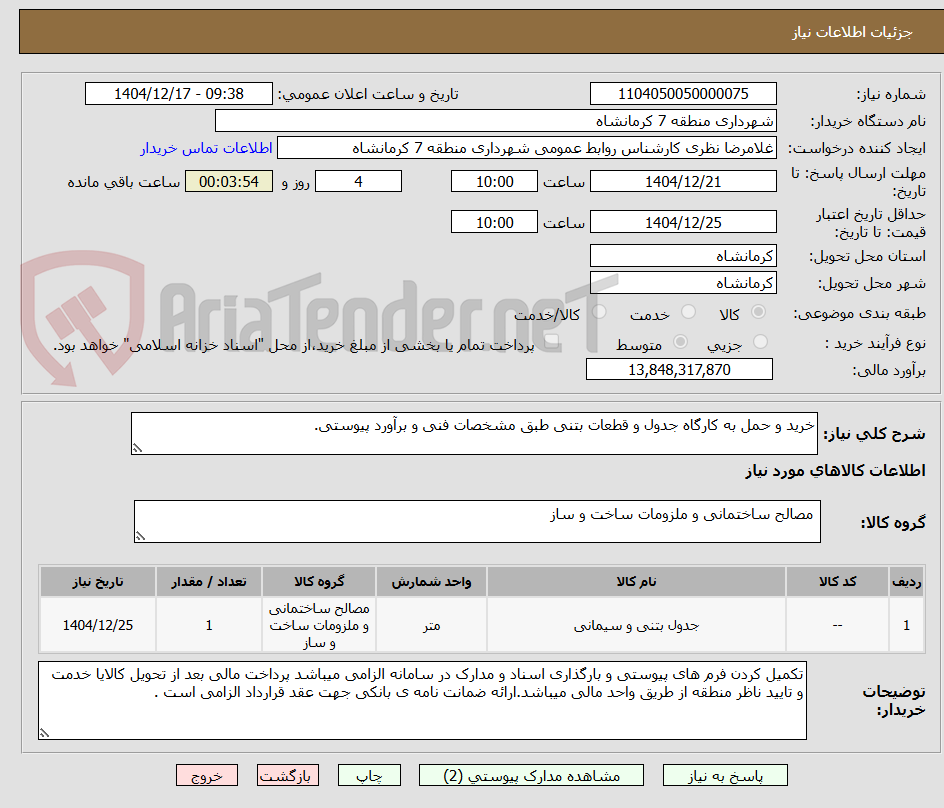Image resolution: width=944 pixels, height=808 pixels.
Task: Click the تعداد / مقدار column header
Action: tap(209, 582)
